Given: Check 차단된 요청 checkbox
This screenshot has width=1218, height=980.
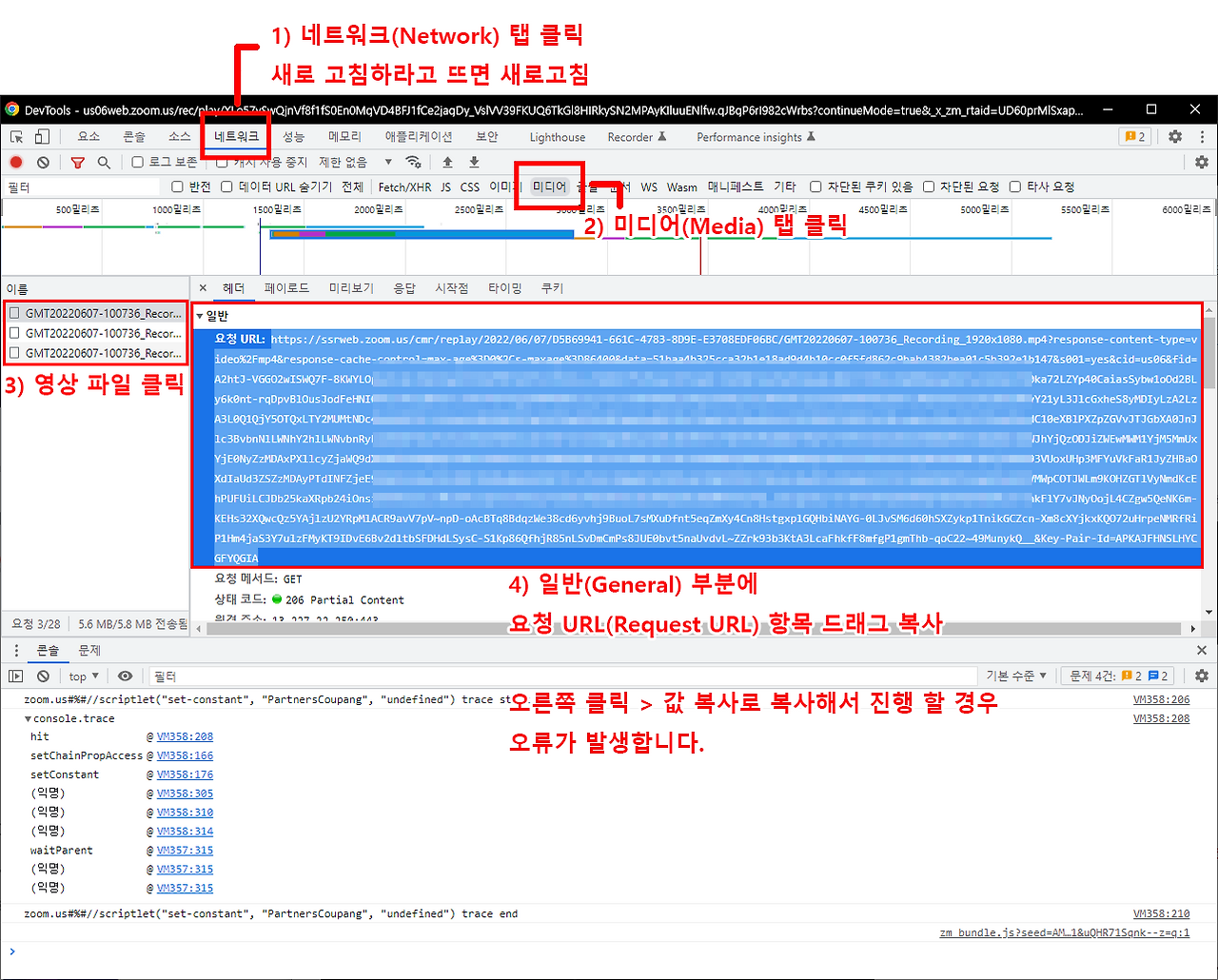Looking at the screenshot, I should 929,186.
